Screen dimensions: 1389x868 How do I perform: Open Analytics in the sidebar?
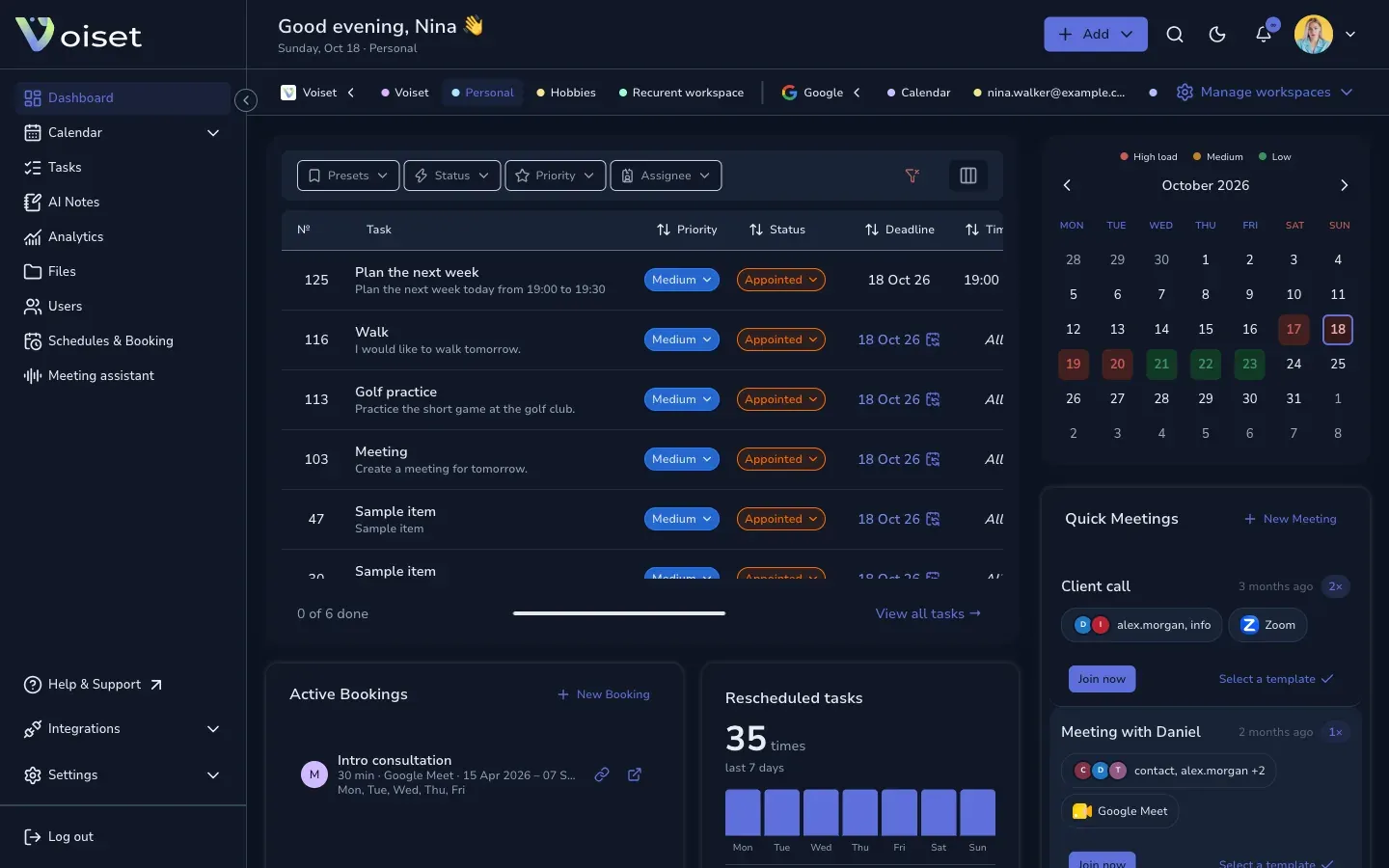(x=123, y=236)
